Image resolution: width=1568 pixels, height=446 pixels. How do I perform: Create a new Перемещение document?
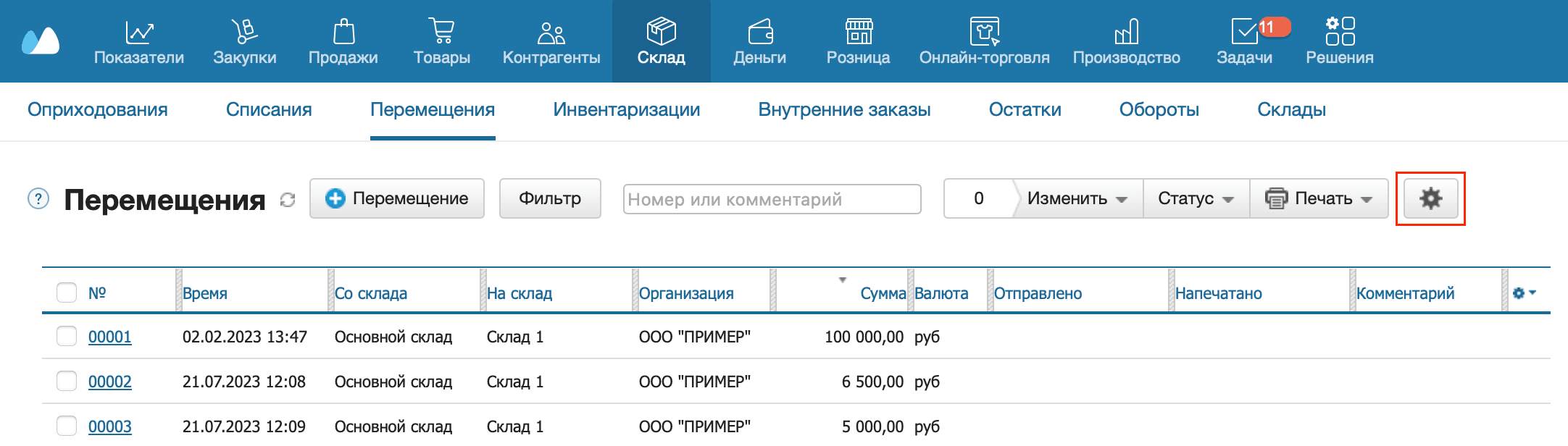click(397, 198)
